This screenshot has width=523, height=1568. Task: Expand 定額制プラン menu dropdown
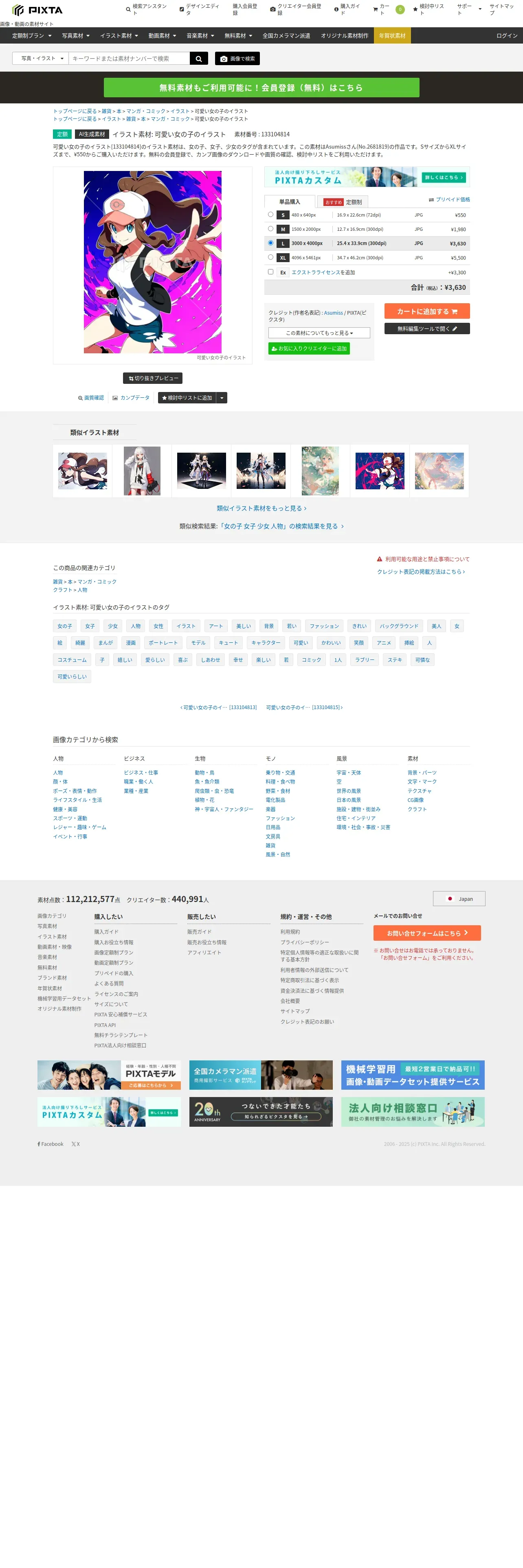point(32,36)
